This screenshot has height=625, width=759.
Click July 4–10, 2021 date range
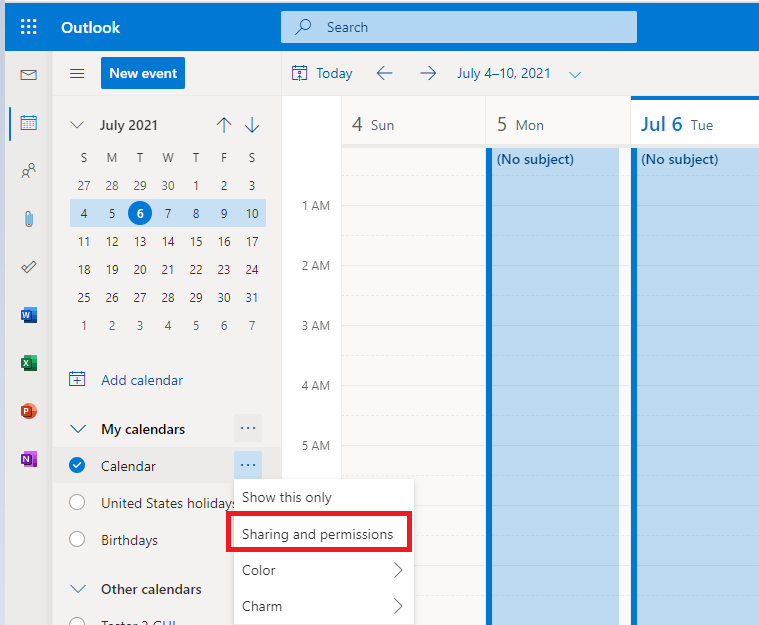click(x=504, y=73)
